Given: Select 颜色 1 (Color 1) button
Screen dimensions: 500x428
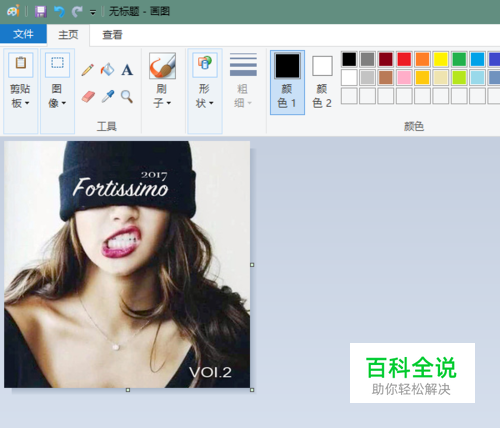Looking at the screenshot, I should click(287, 82).
